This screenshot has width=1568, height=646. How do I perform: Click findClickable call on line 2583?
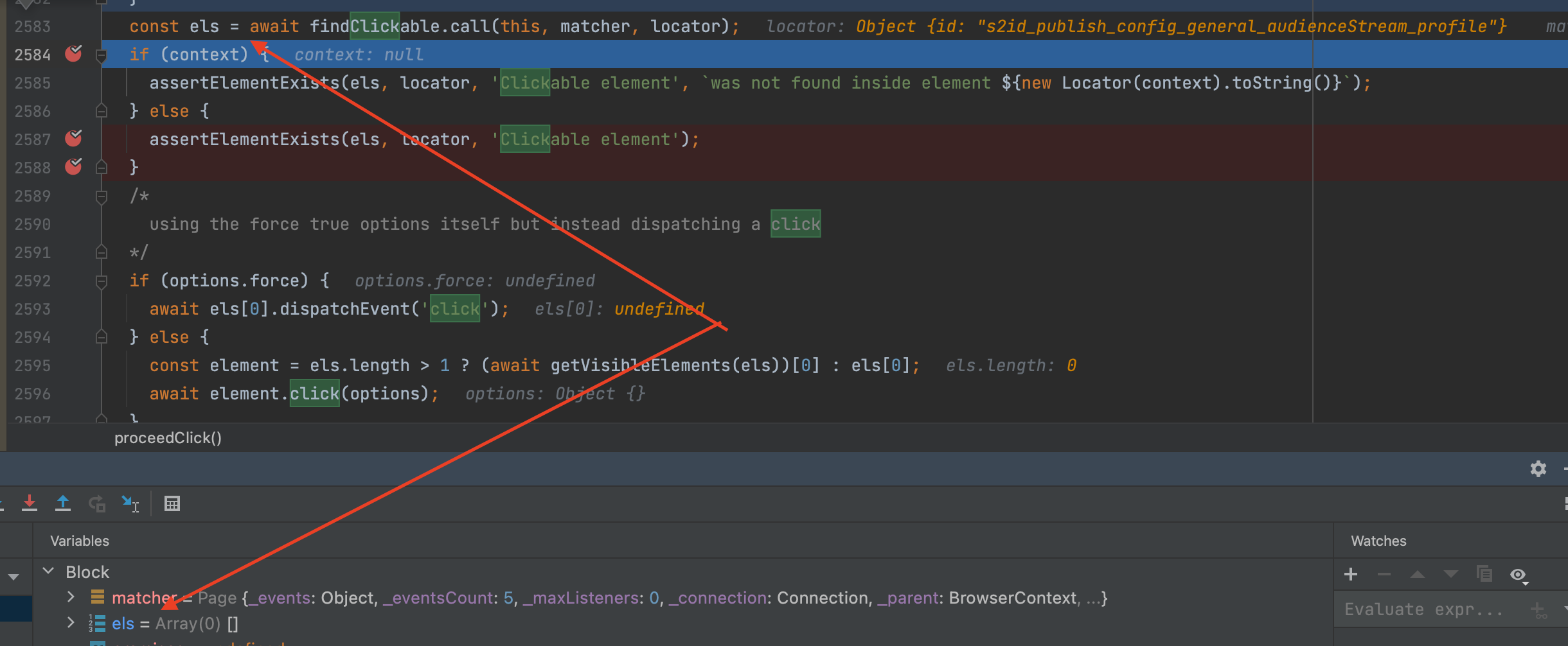[x=374, y=26]
